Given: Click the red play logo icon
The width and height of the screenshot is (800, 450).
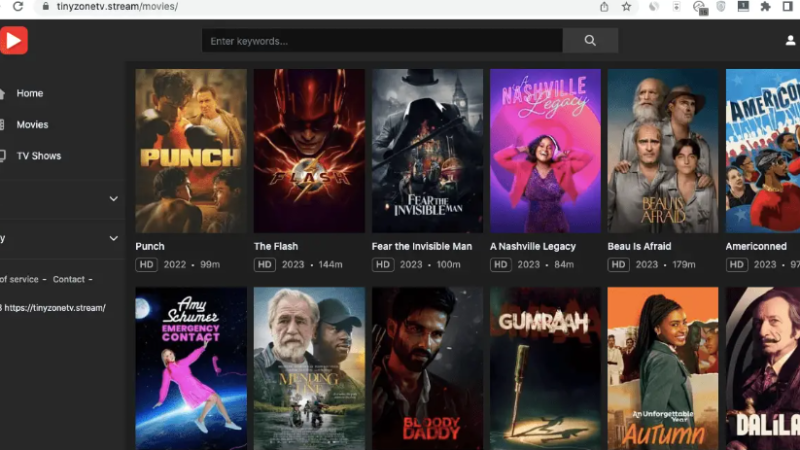Looking at the screenshot, I should (x=14, y=40).
